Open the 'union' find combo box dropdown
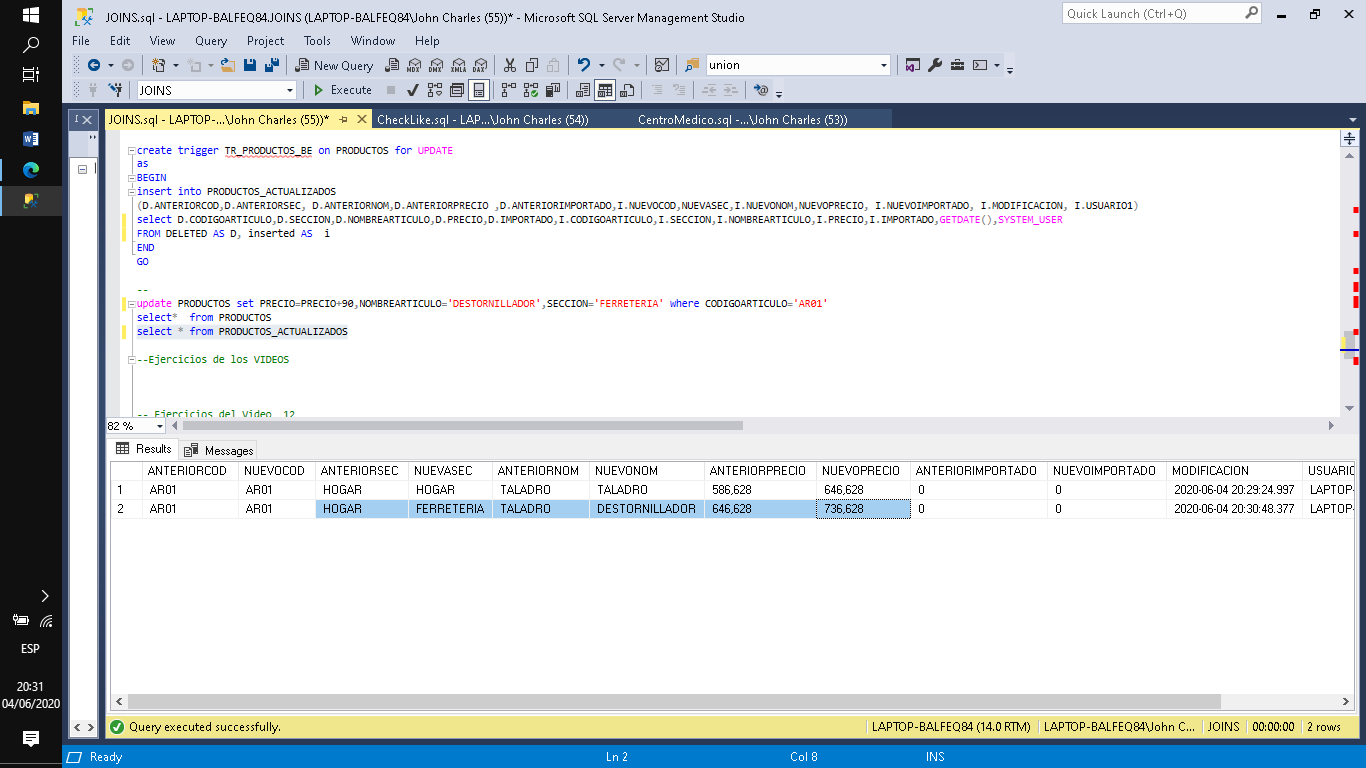1366x768 pixels. tap(884, 65)
